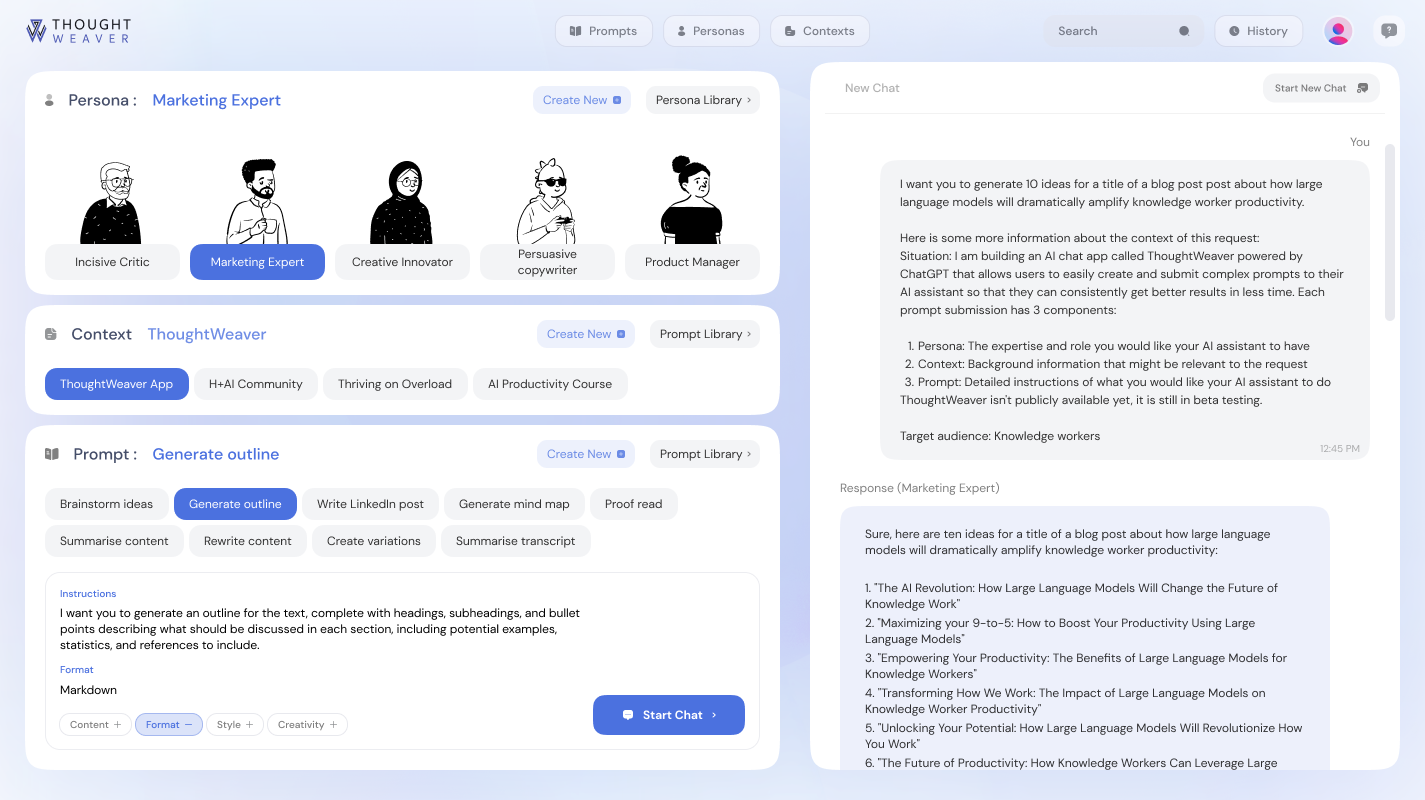Click the Start Chat button
Screen dimensions: 1425x800
coord(669,715)
